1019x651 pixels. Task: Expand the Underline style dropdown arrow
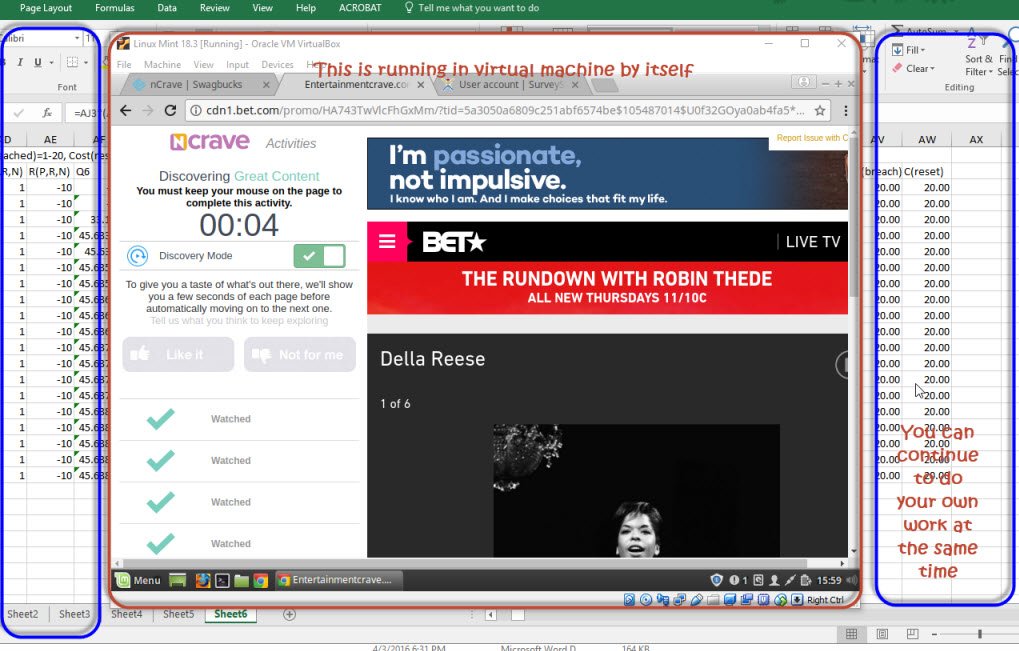coord(51,63)
